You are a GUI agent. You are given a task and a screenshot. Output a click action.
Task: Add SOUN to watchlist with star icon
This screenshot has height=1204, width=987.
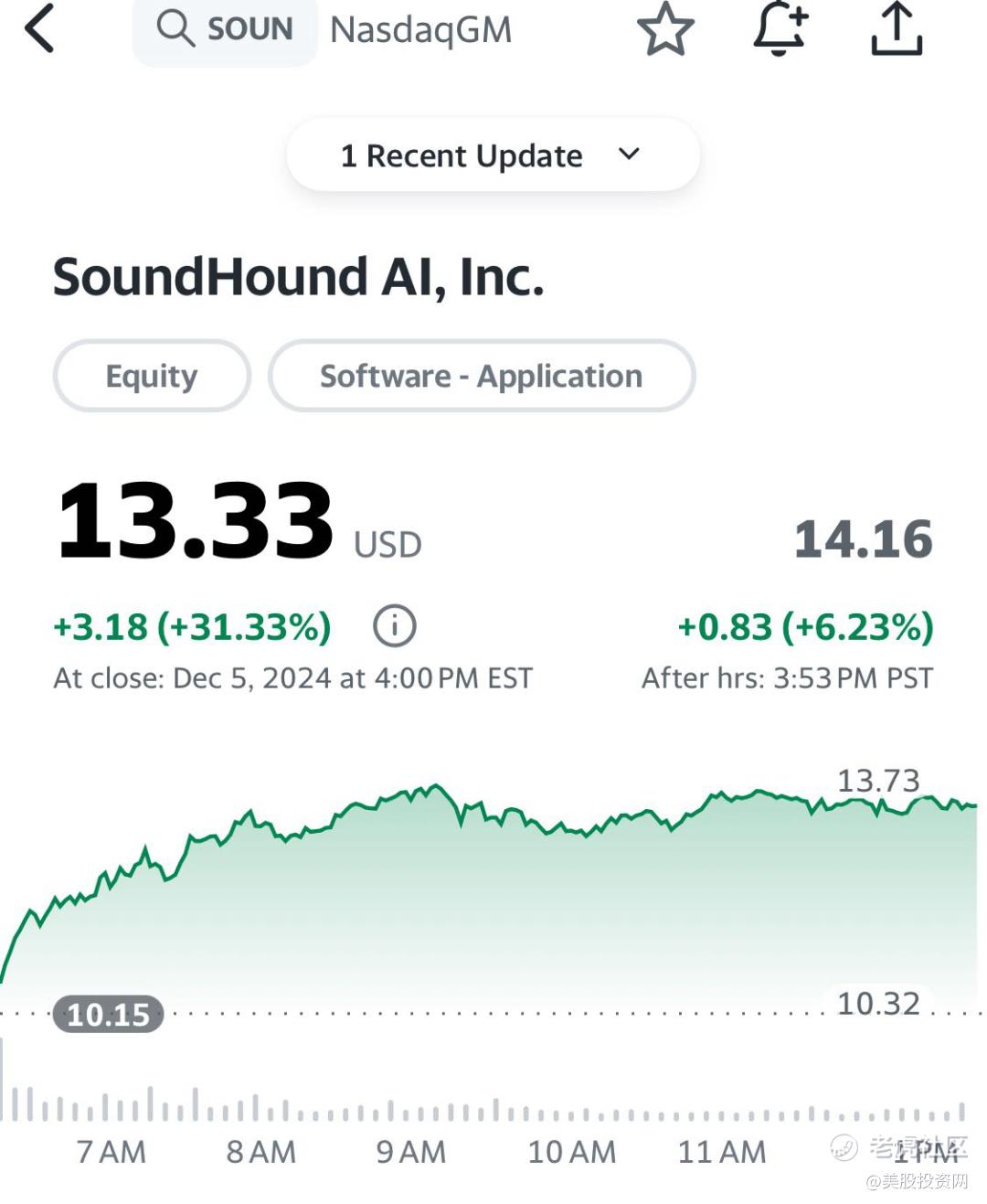pos(665,28)
